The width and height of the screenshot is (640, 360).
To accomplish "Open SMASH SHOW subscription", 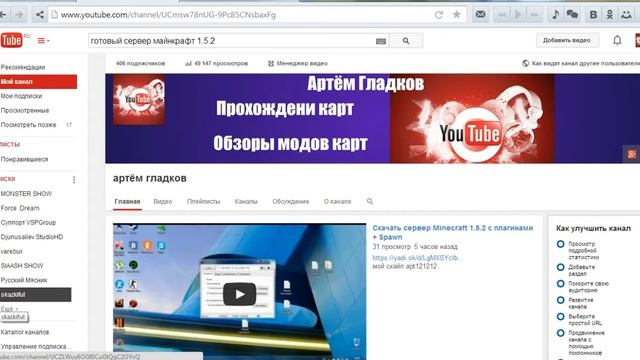I will [22, 266].
